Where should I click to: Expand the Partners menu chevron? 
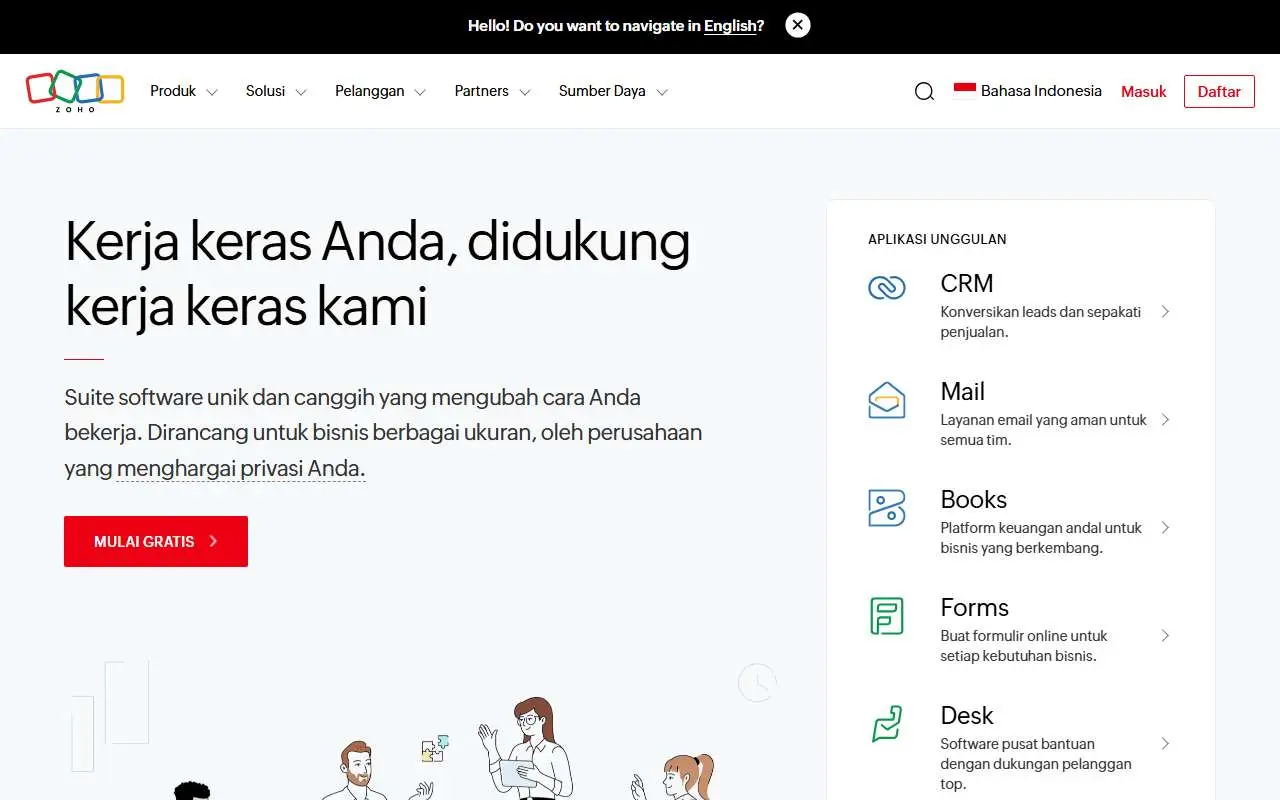[x=525, y=92]
